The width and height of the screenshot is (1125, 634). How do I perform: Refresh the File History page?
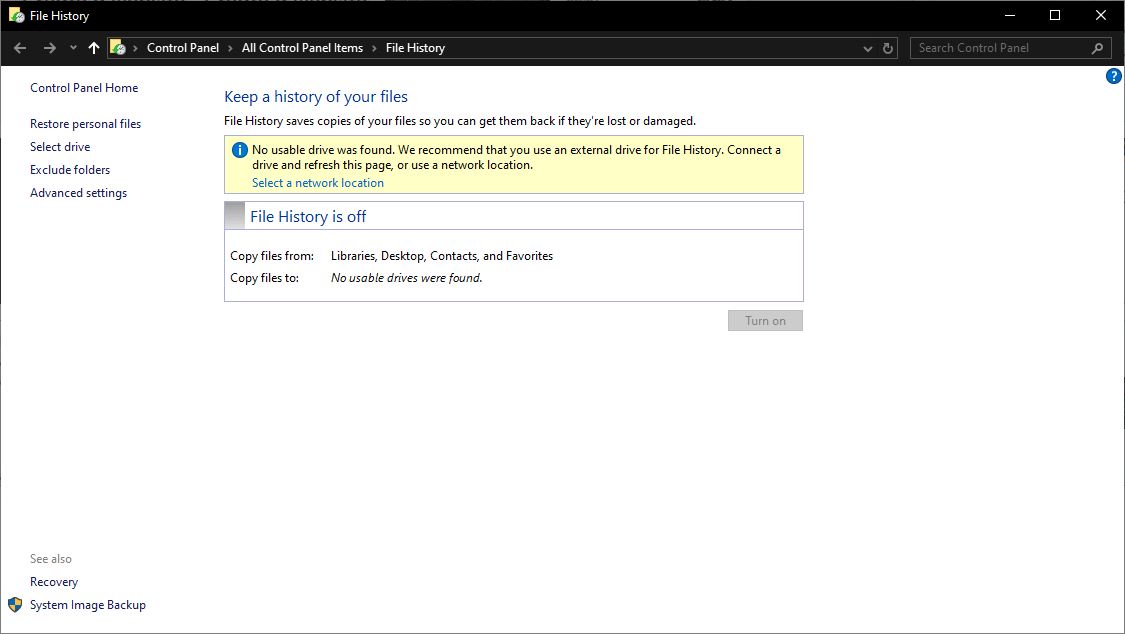pos(888,48)
